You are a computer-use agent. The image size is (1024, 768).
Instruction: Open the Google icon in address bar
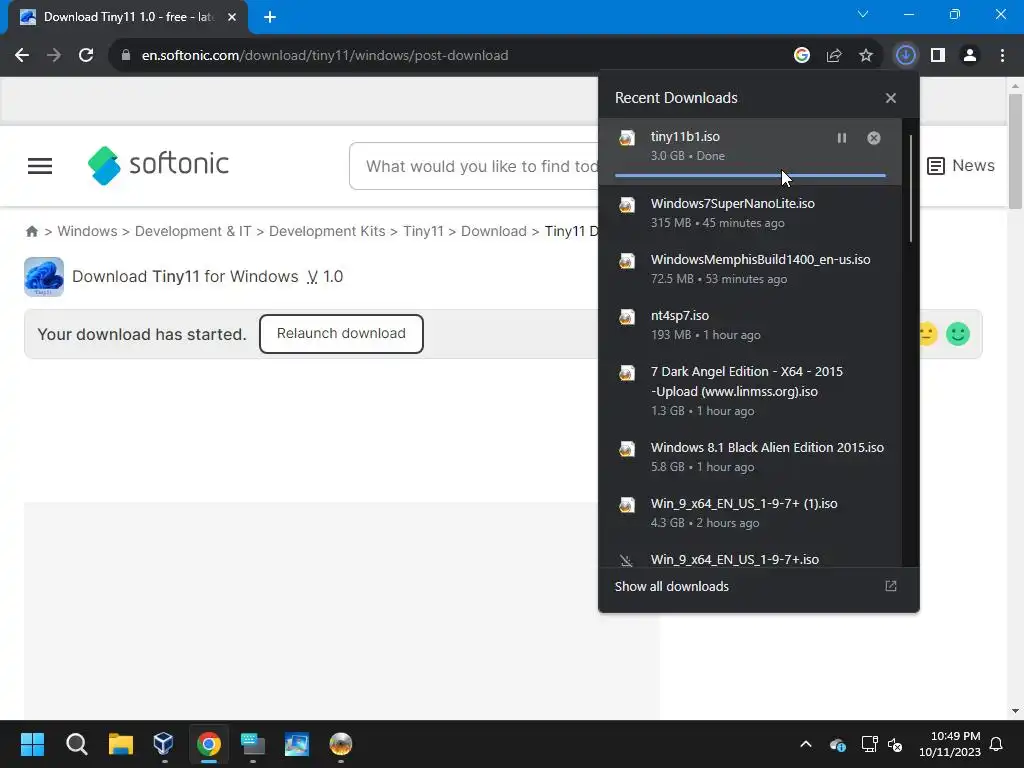(x=801, y=56)
